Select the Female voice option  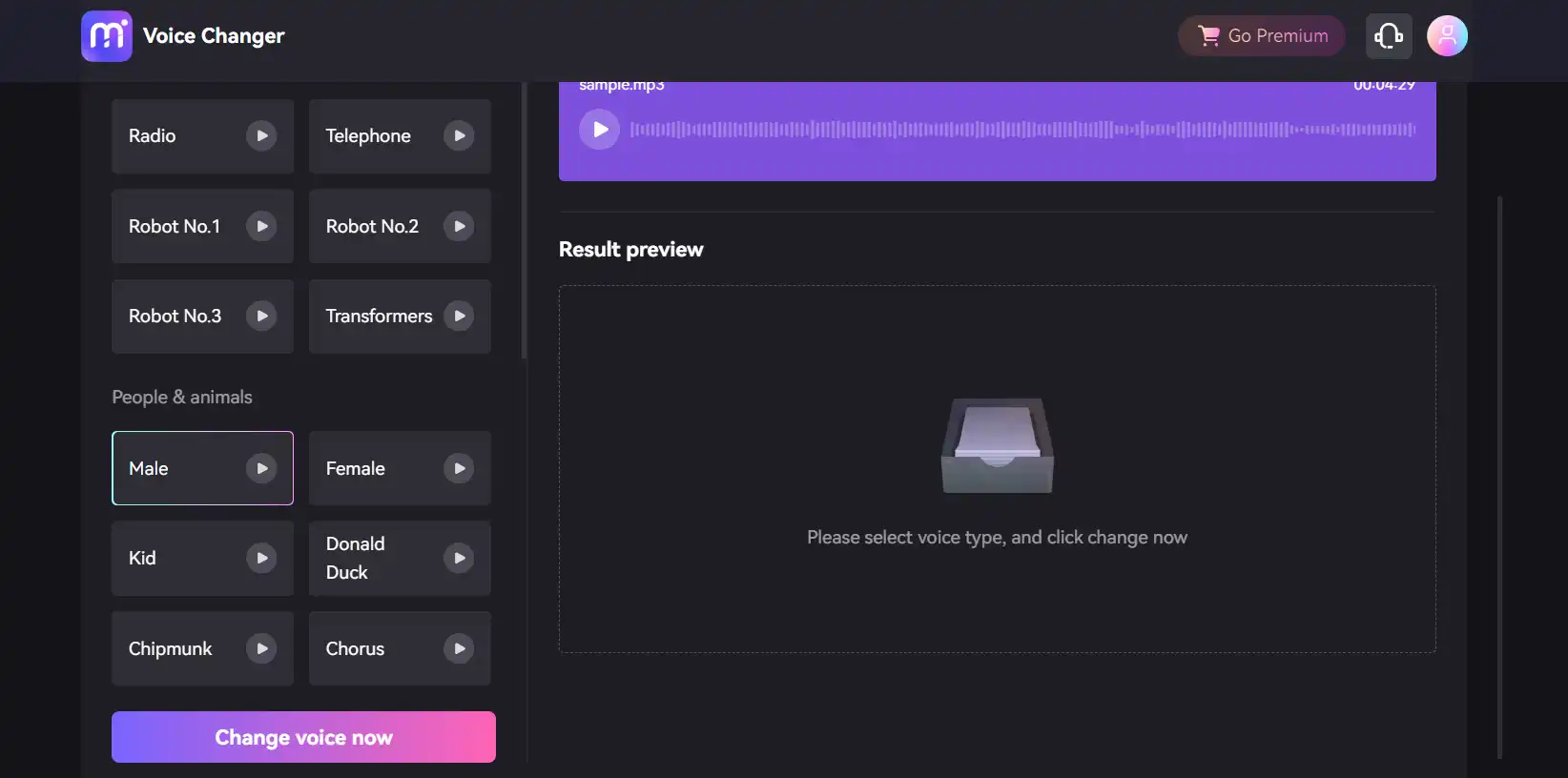pyautogui.click(x=372, y=468)
